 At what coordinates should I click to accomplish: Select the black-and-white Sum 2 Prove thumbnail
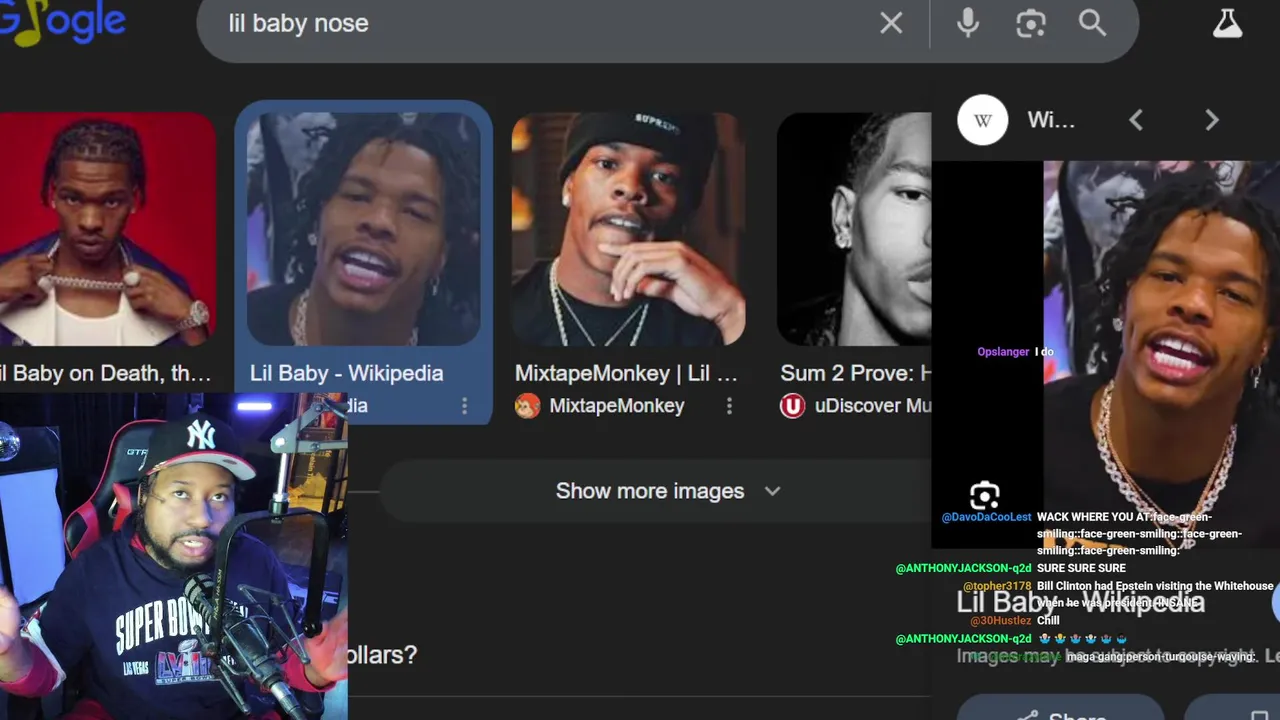point(854,229)
